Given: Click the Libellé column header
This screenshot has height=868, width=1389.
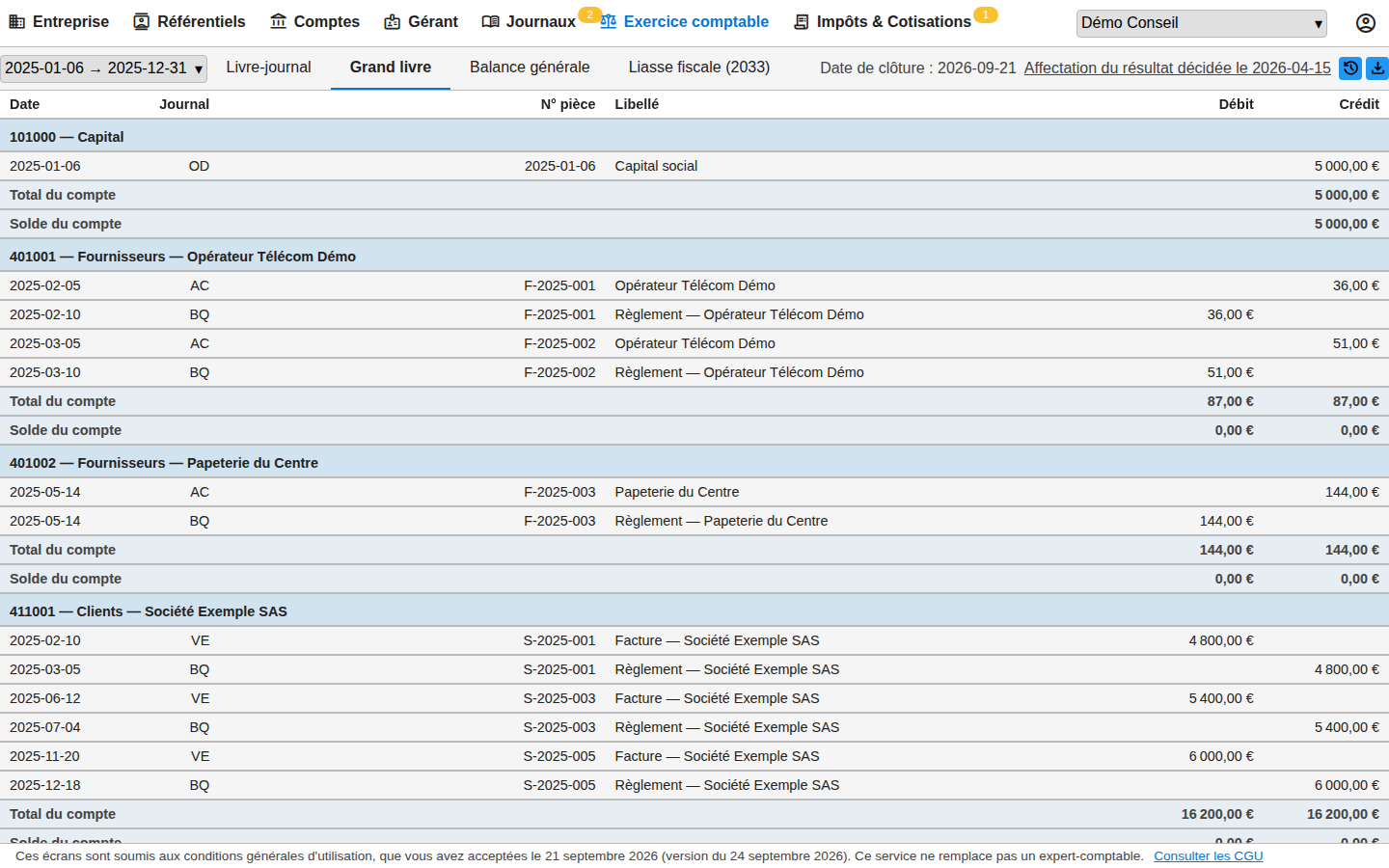Looking at the screenshot, I should click(x=637, y=104).
